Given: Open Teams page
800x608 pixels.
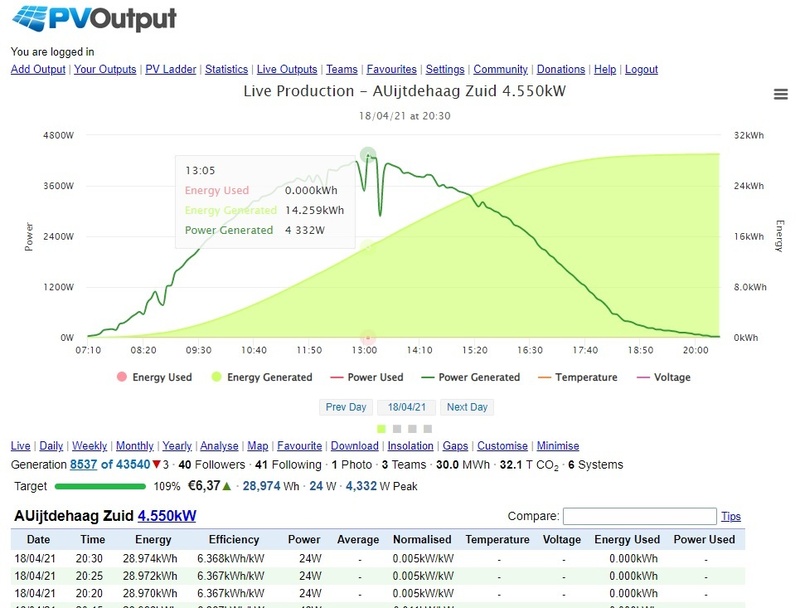Looking at the screenshot, I should click(x=342, y=69).
